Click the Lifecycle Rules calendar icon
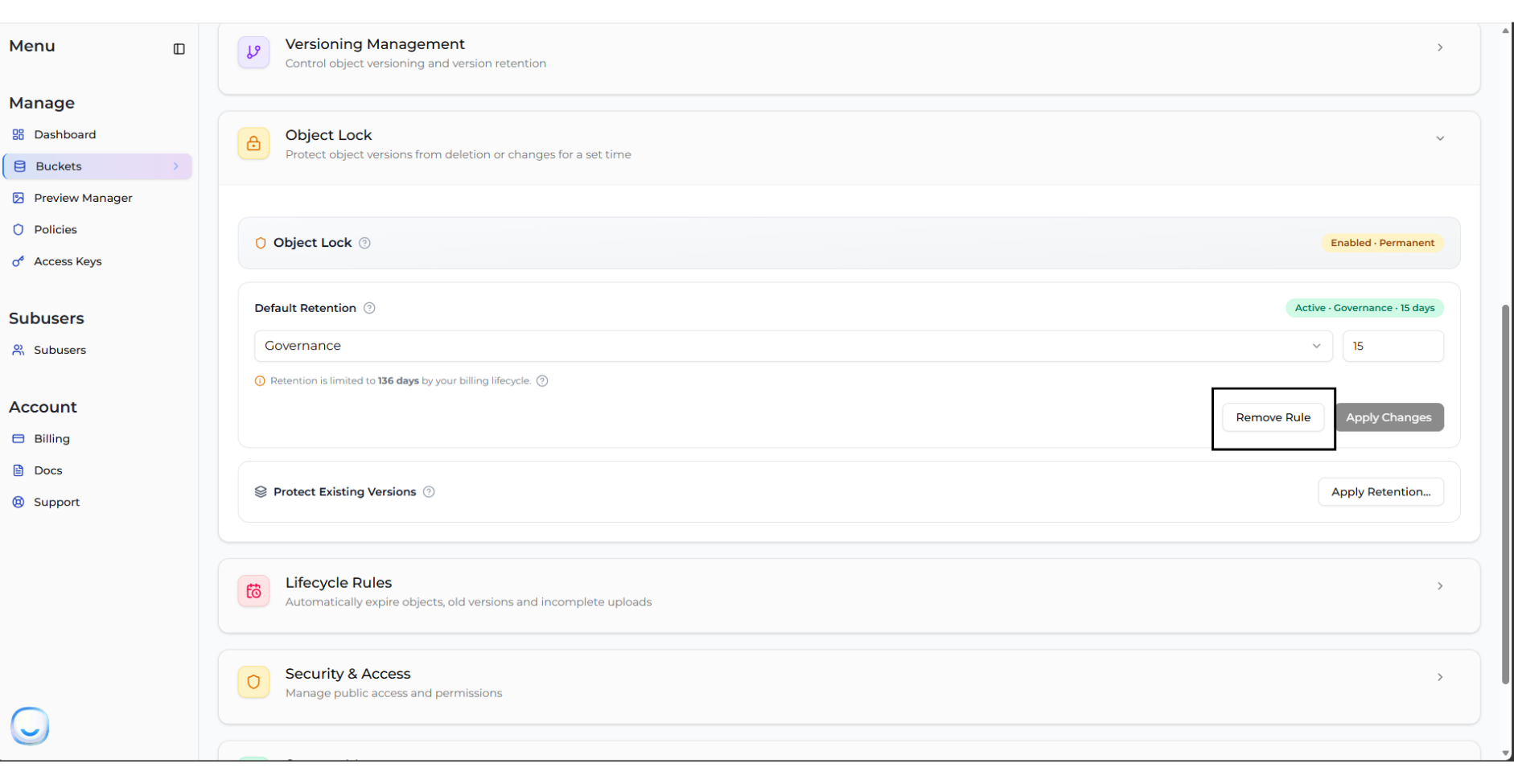This screenshot has height=784, width=1514. [253, 591]
